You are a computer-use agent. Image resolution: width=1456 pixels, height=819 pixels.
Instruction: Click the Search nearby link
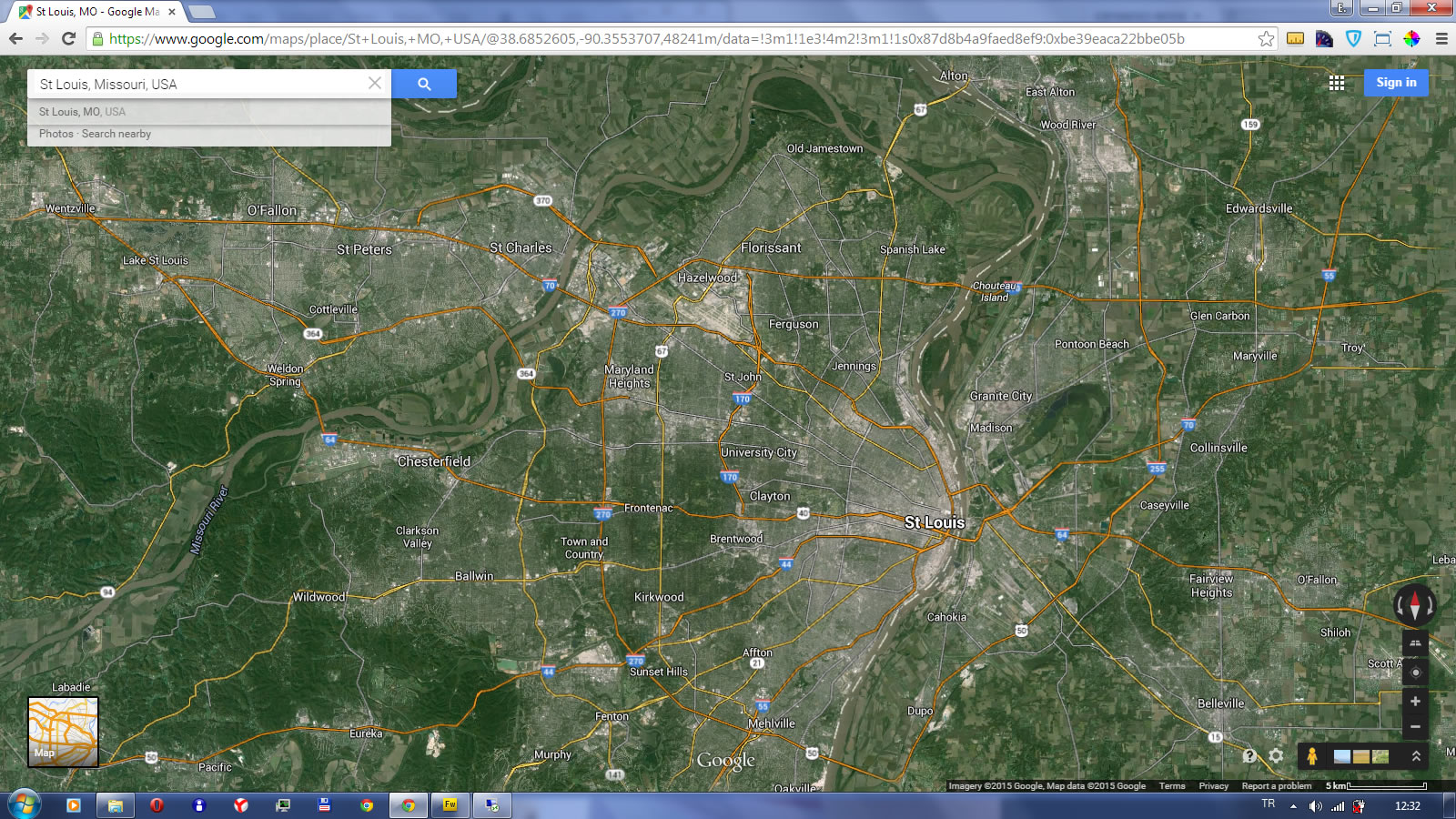(x=116, y=134)
